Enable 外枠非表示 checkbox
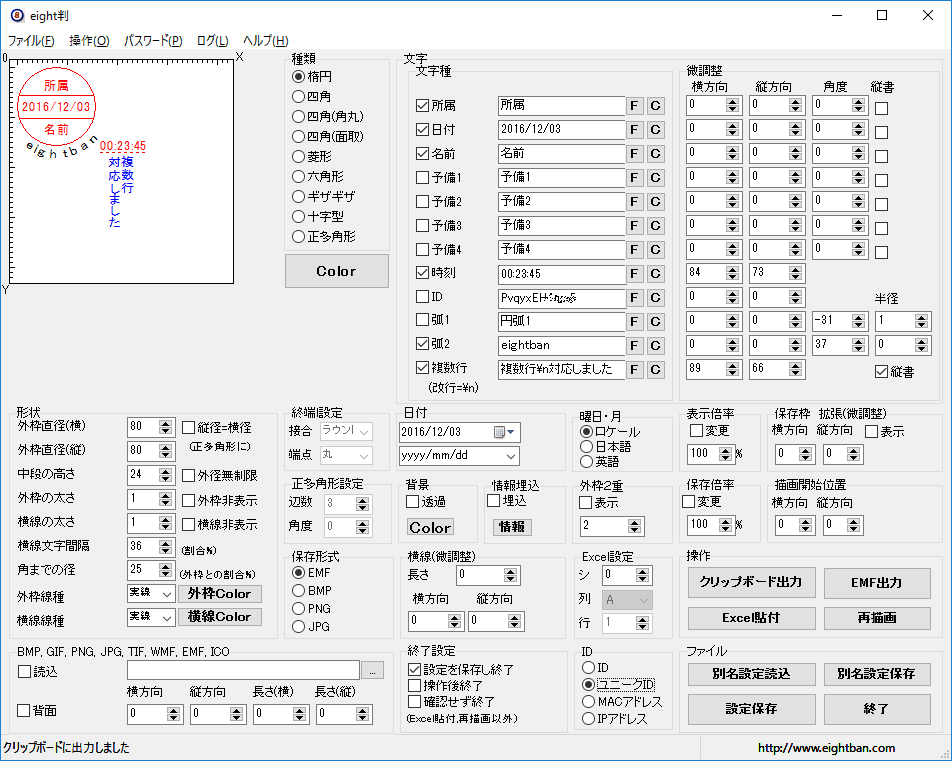The width and height of the screenshot is (952, 761). point(189,500)
